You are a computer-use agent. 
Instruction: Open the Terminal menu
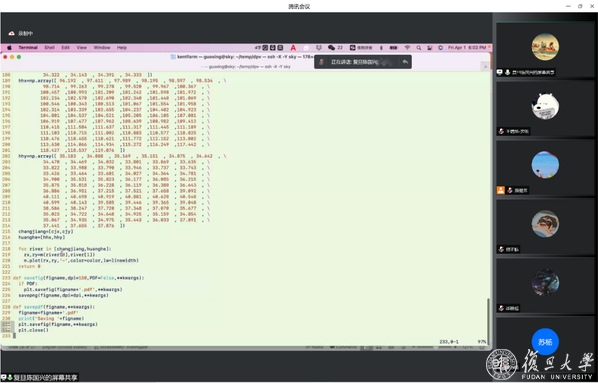point(28,48)
